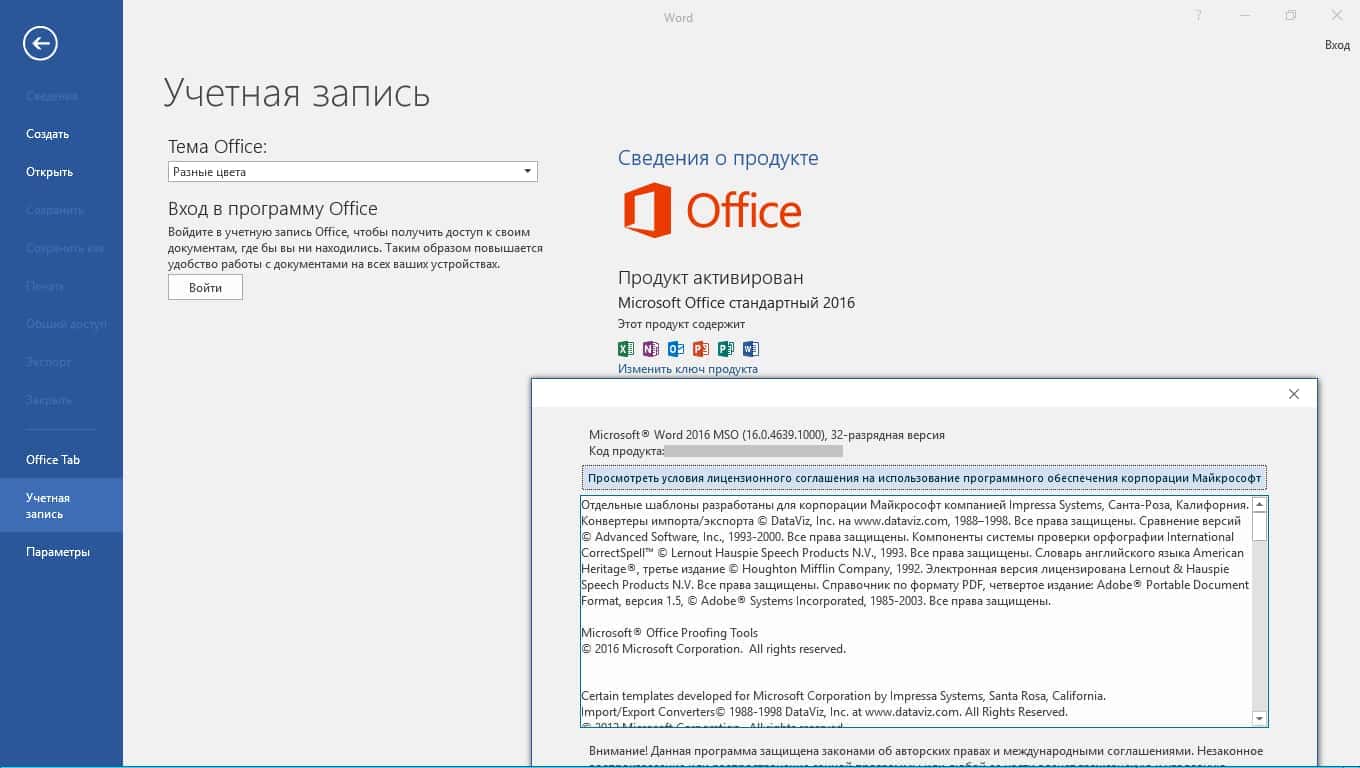Select the PowerPoint icon

[701, 349]
